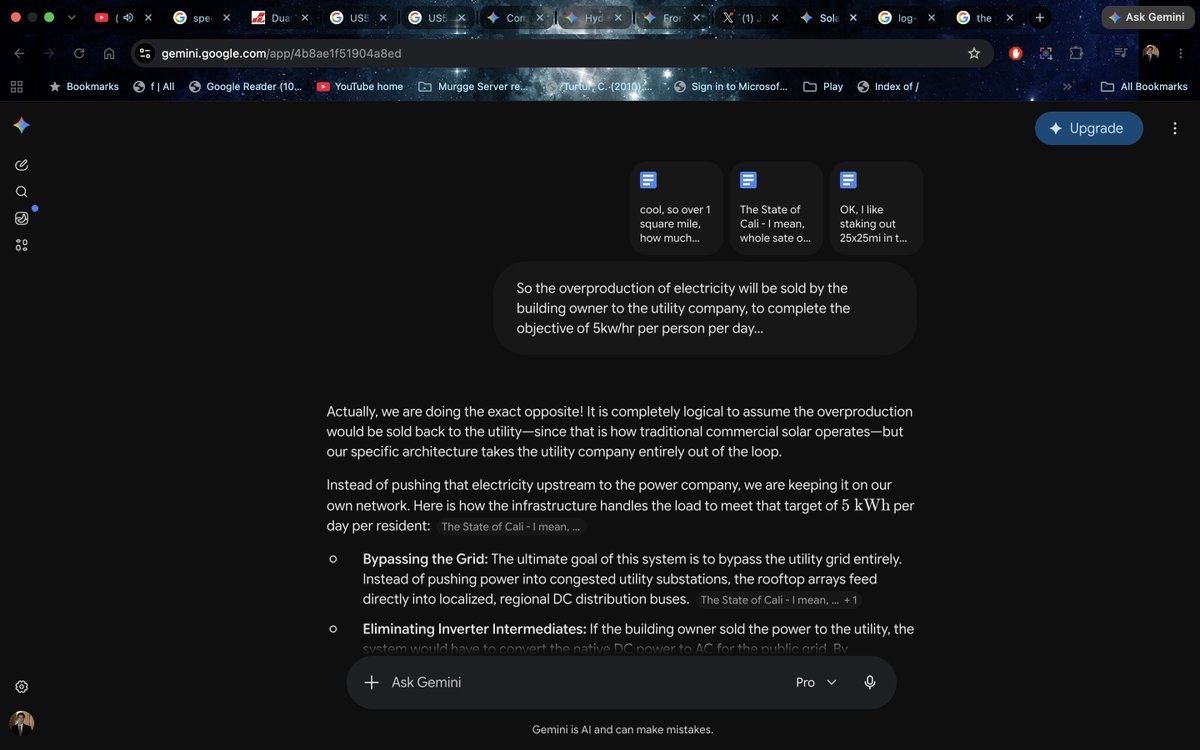Open the 'f | All' bookmark
This screenshot has width=1200, height=750.
(154, 87)
